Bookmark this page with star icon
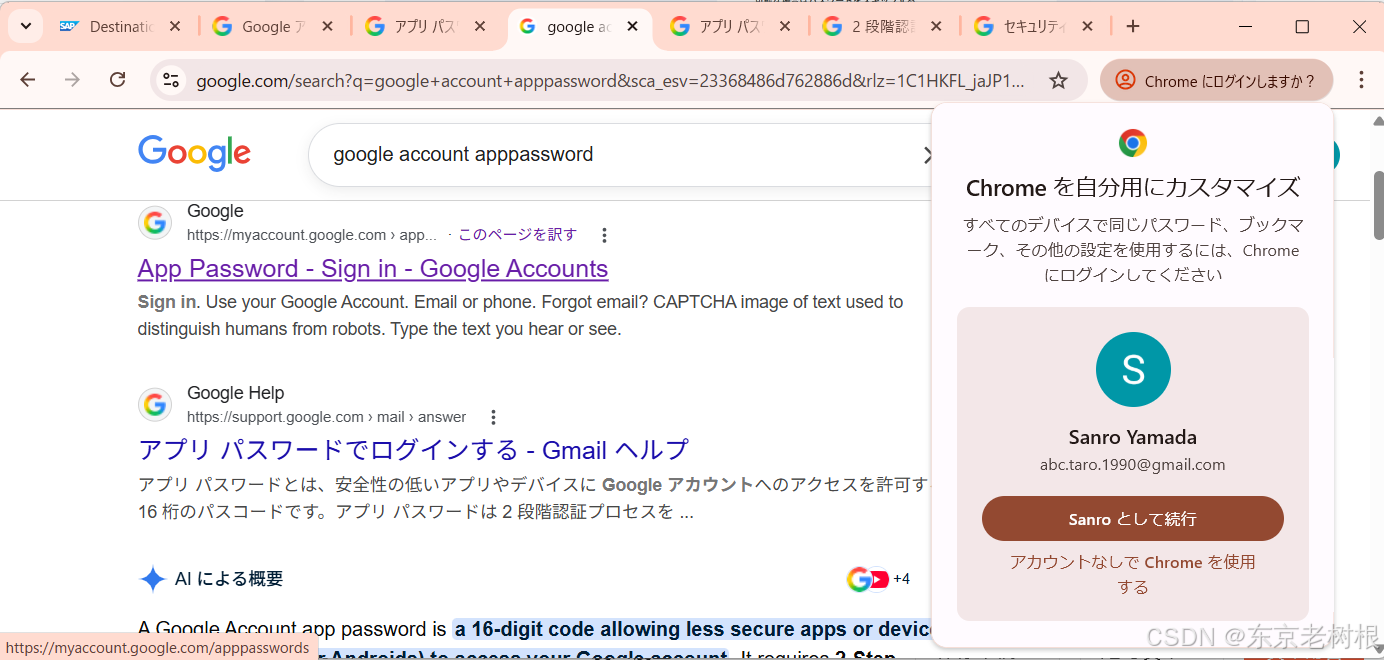 pyautogui.click(x=1058, y=81)
